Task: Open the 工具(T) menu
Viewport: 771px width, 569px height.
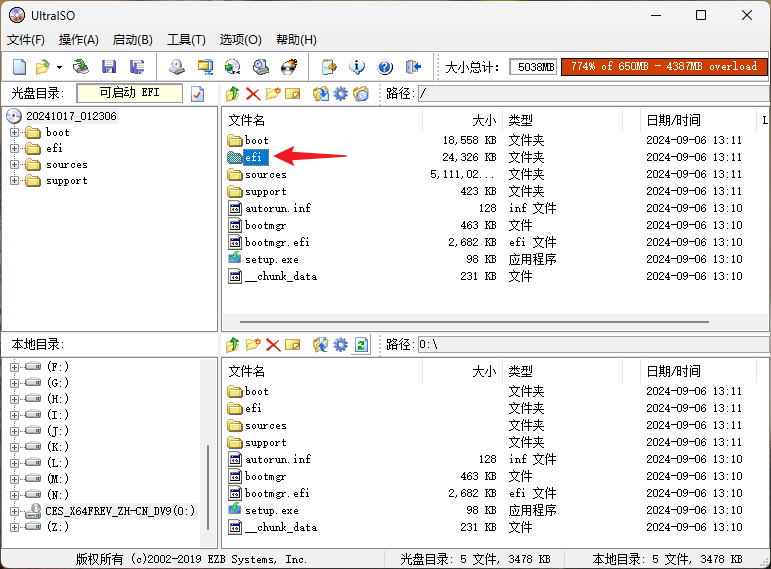Action: 186,40
